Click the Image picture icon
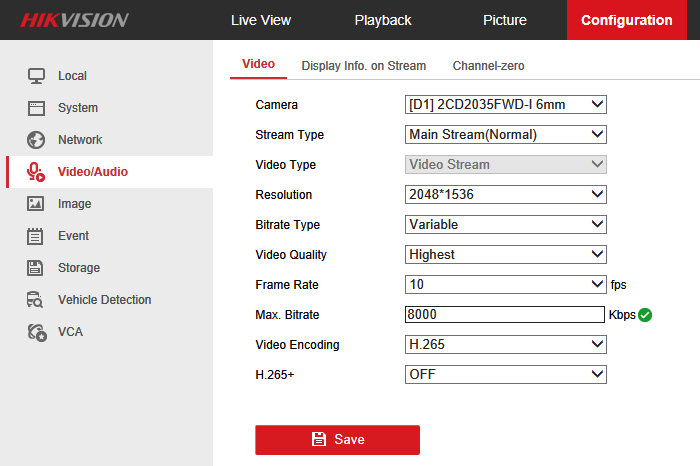Viewport: 700px width, 466px height. pos(35,204)
